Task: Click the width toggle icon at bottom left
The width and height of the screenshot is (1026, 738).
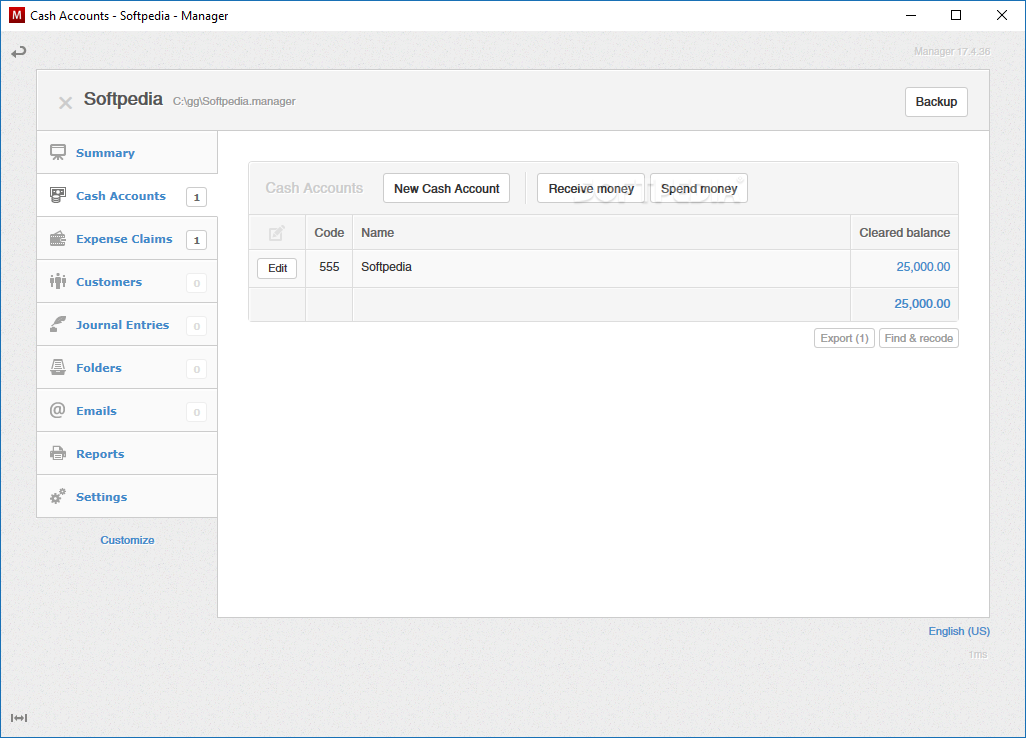Action: pos(19,718)
